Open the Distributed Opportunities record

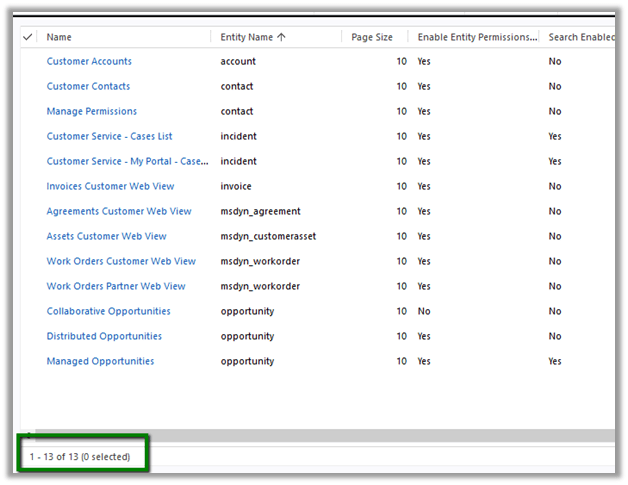(x=104, y=336)
